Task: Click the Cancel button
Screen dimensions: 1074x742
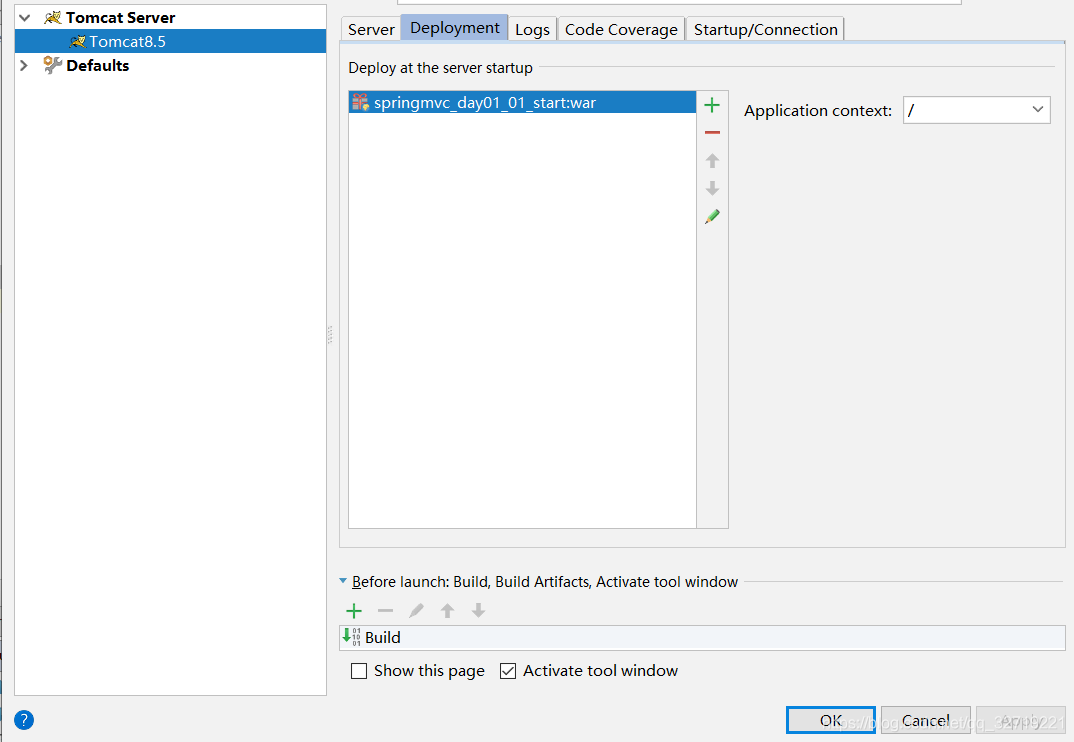Action: click(x=925, y=720)
